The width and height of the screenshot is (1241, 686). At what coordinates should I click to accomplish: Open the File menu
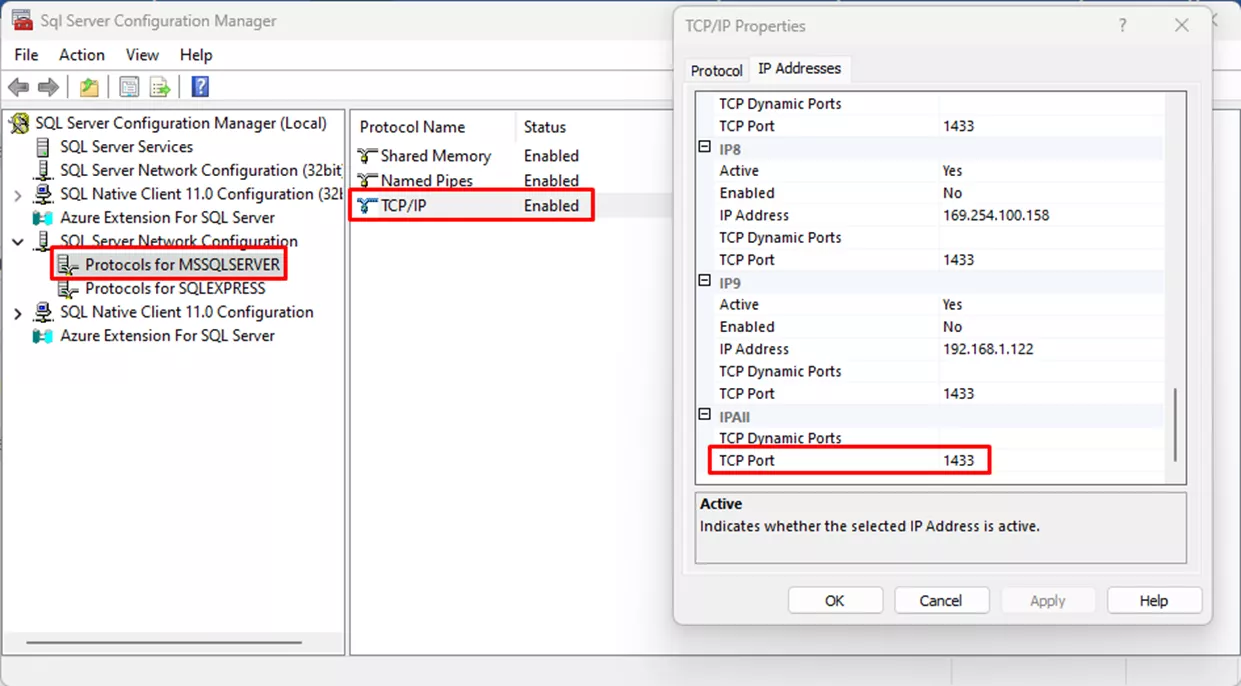tap(26, 55)
